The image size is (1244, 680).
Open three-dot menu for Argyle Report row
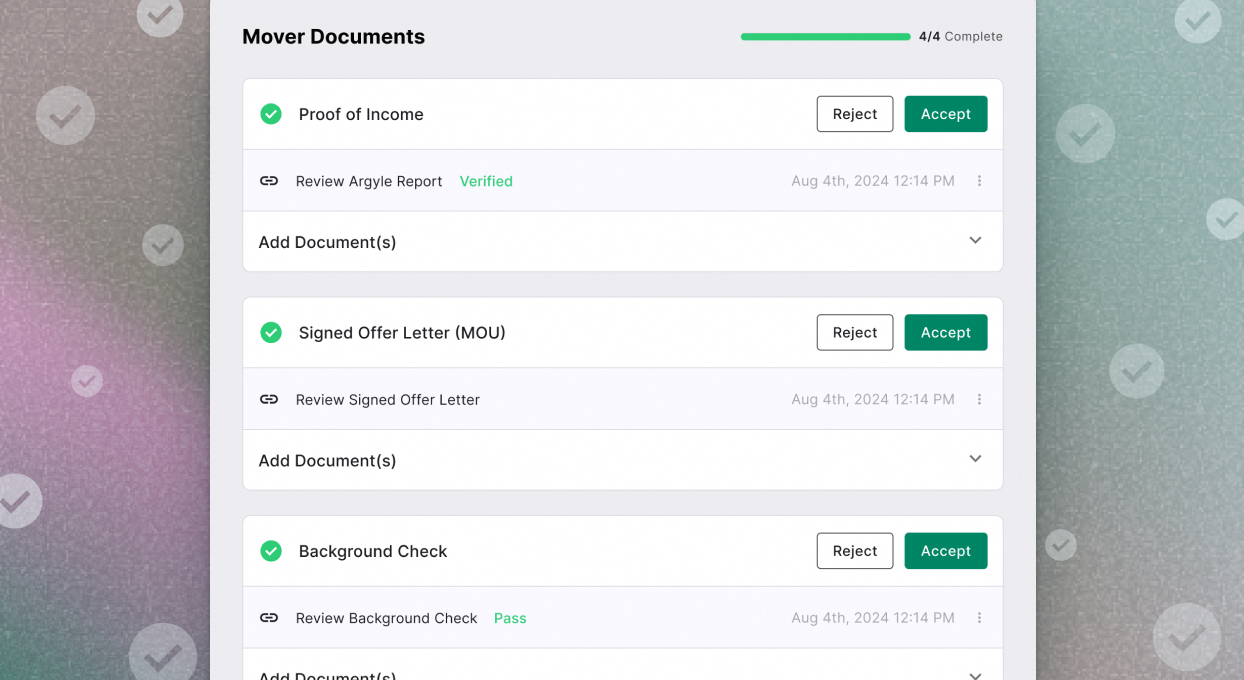[979, 181]
